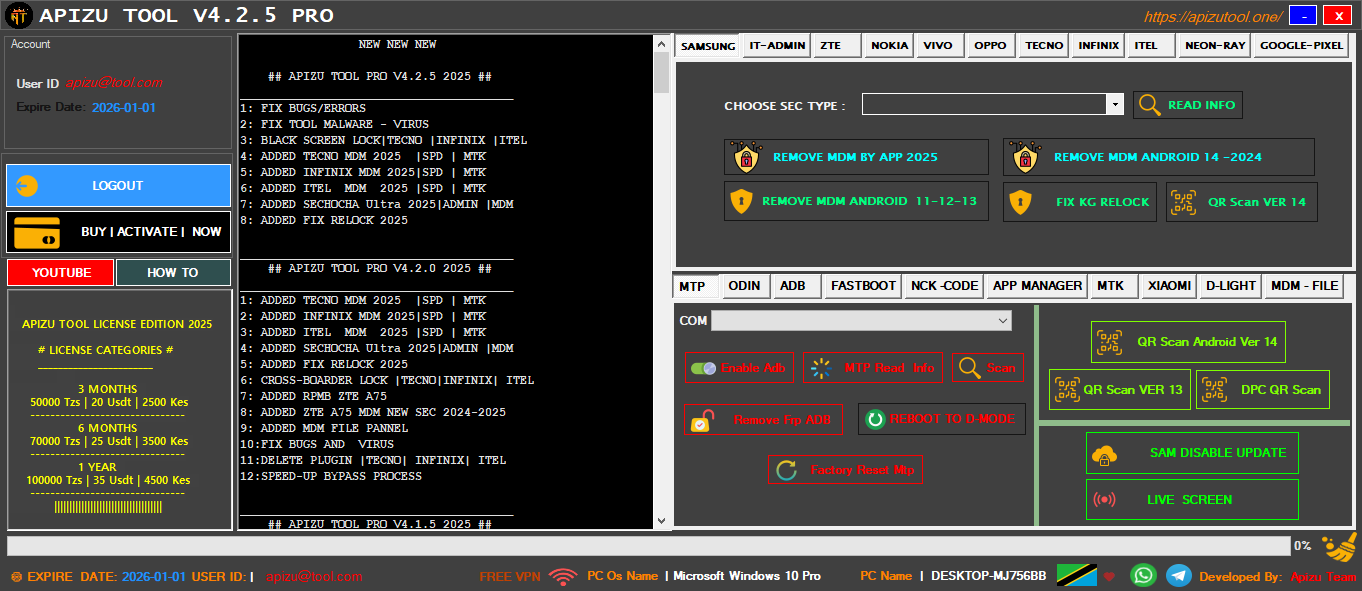Viewport: 1362px width, 591px height.
Task: Switch to the NCK-CODE tab
Action: [945, 286]
